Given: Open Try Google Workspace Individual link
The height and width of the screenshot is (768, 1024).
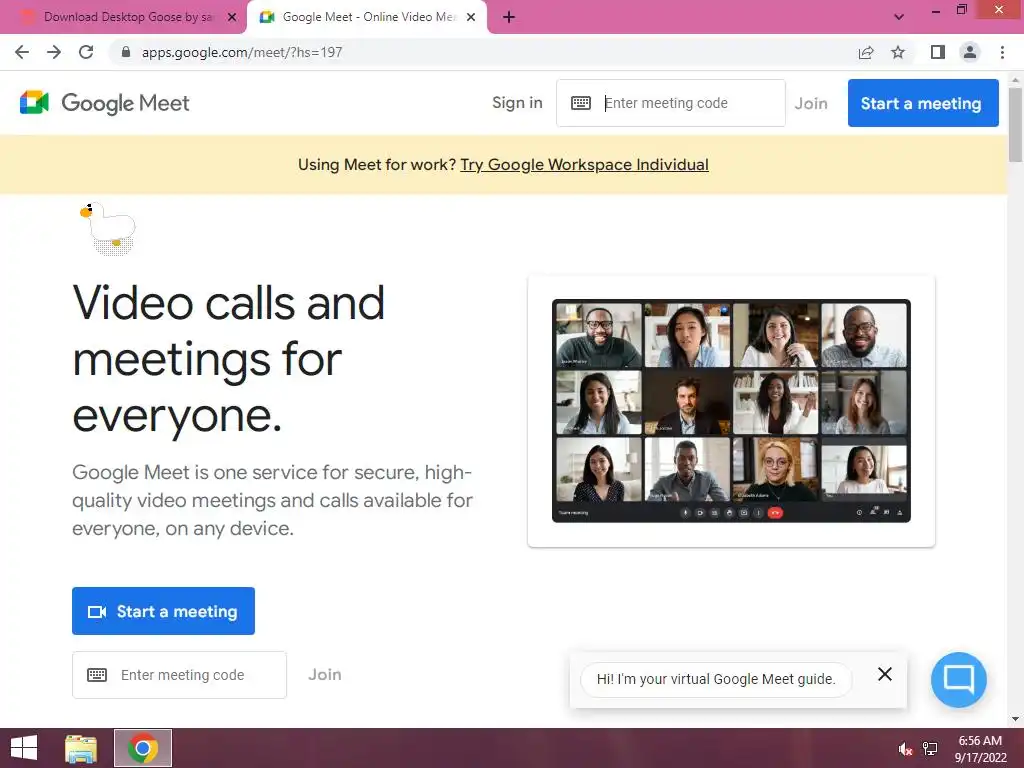Looking at the screenshot, I should [x=584, y=165].
